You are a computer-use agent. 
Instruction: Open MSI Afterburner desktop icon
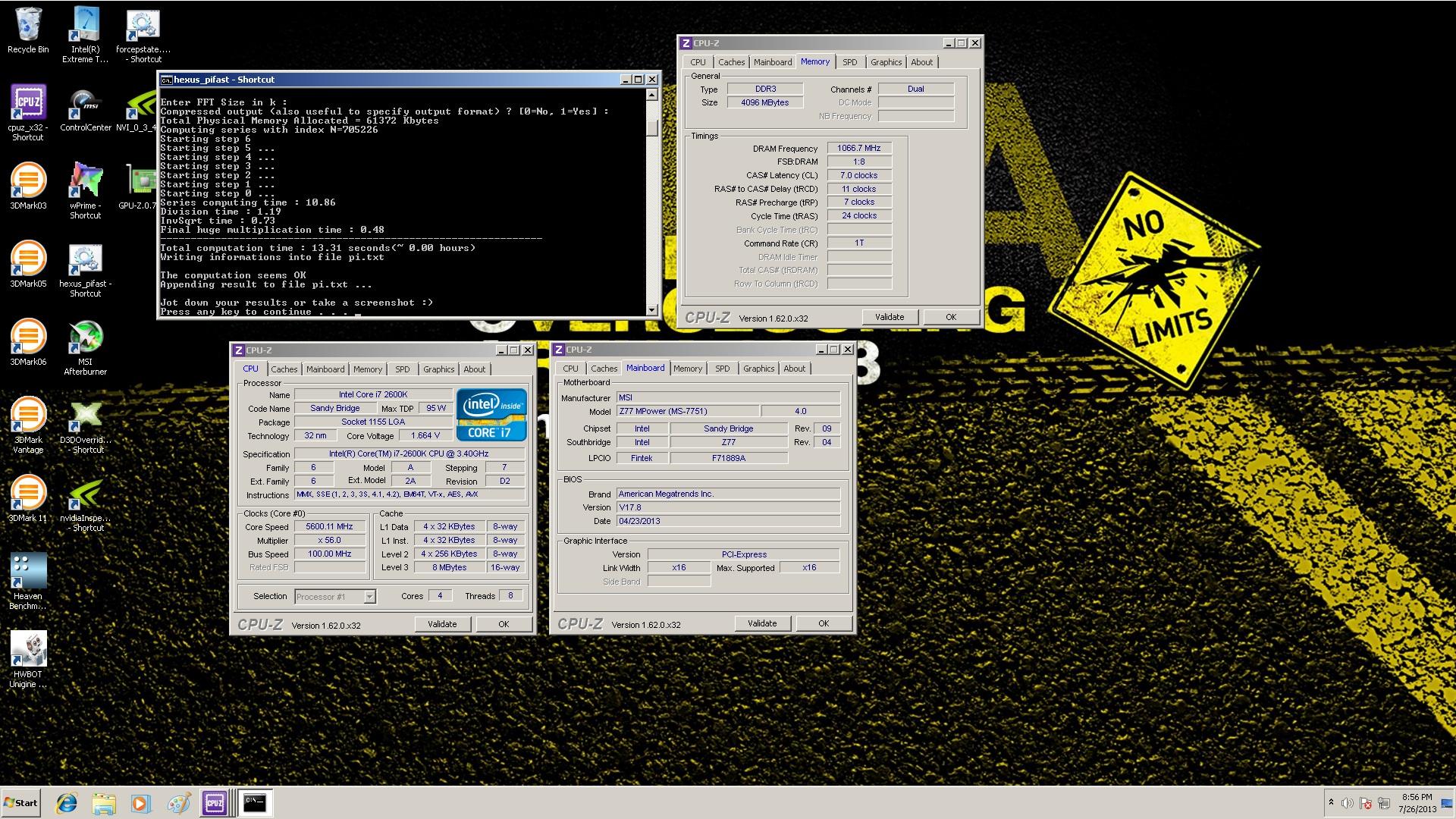tap(85, 347)
